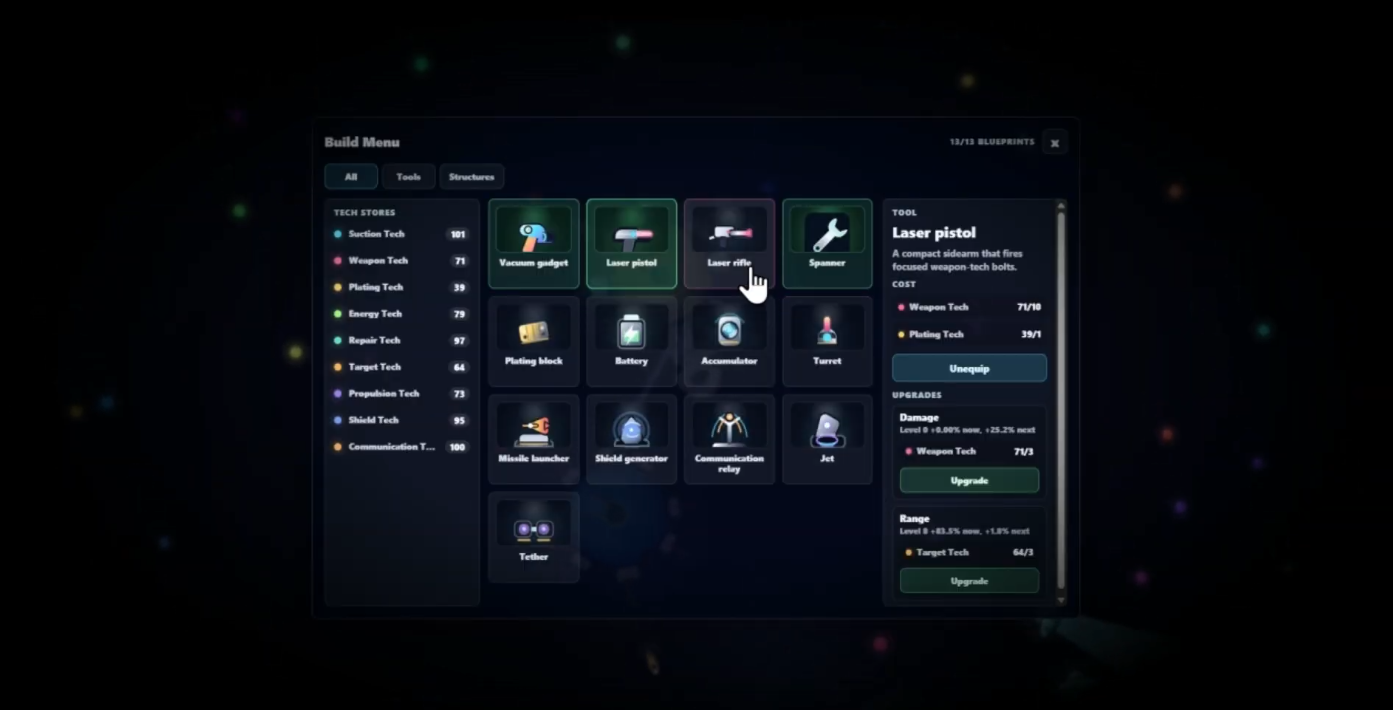Click the Weapon Tech 71/3 upgrade cost
This screenshot has height=710, width=1393.
click(x=969, y=451)
